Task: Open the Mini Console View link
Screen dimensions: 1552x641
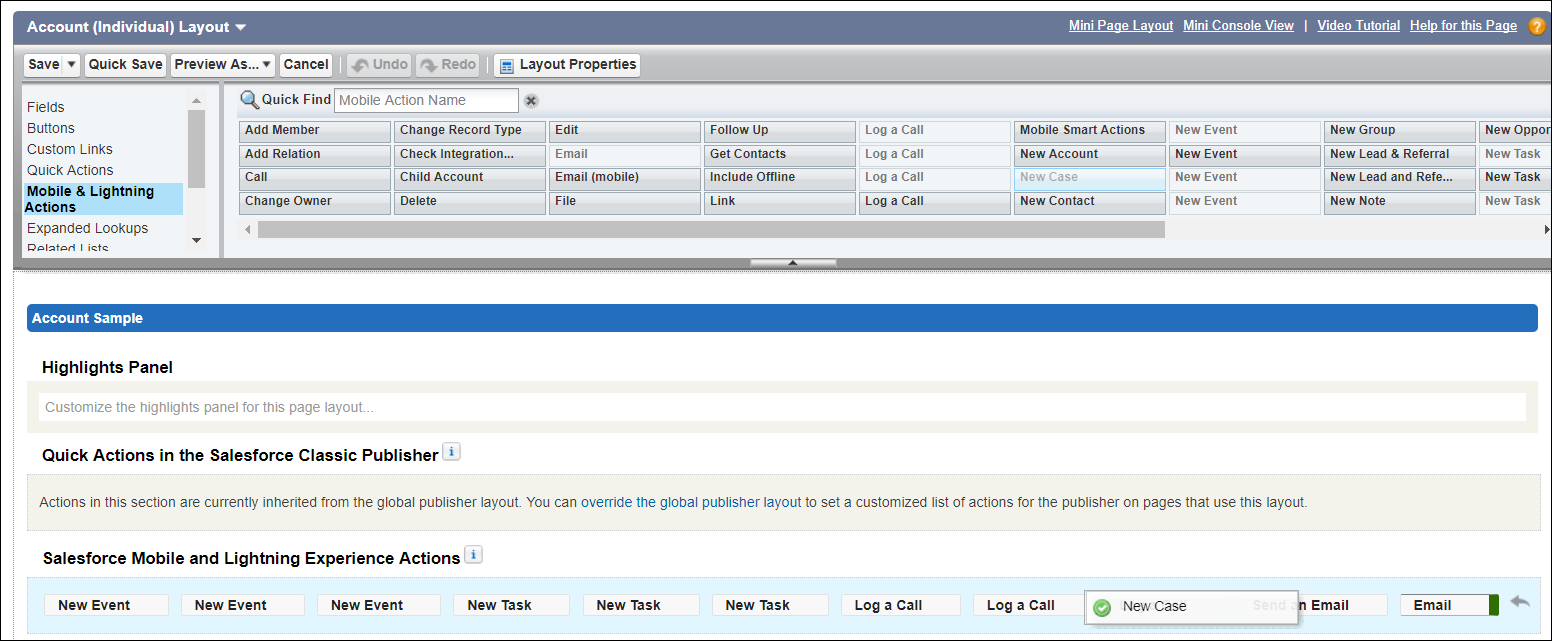Action: point(1238,26)
